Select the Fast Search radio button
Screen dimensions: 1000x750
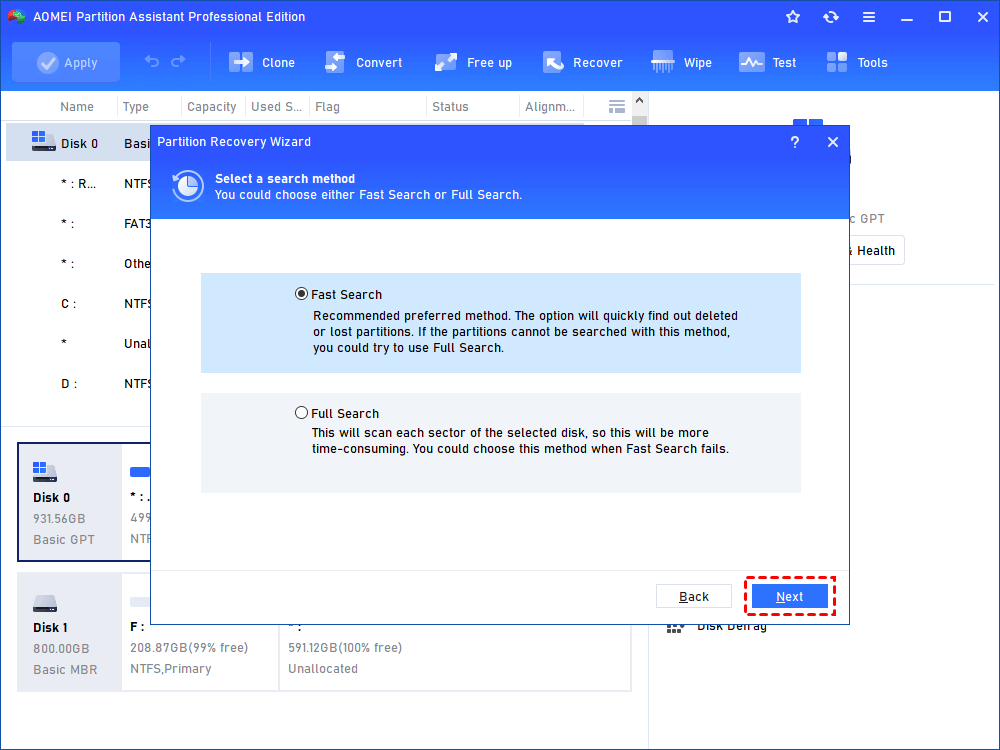click(x=301, y=293)
